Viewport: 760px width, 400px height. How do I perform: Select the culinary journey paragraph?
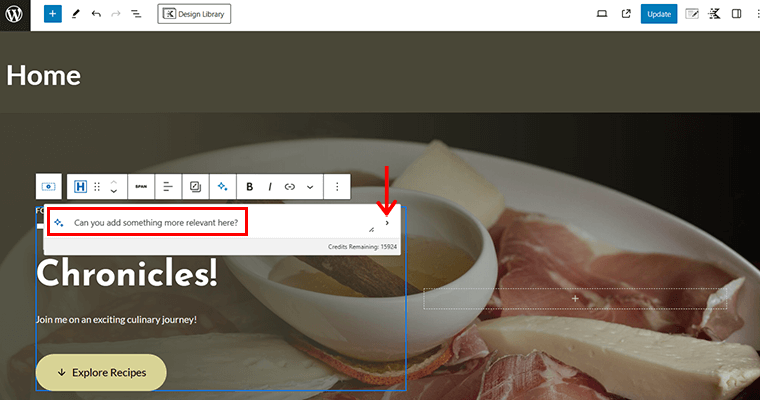(116, 320)
